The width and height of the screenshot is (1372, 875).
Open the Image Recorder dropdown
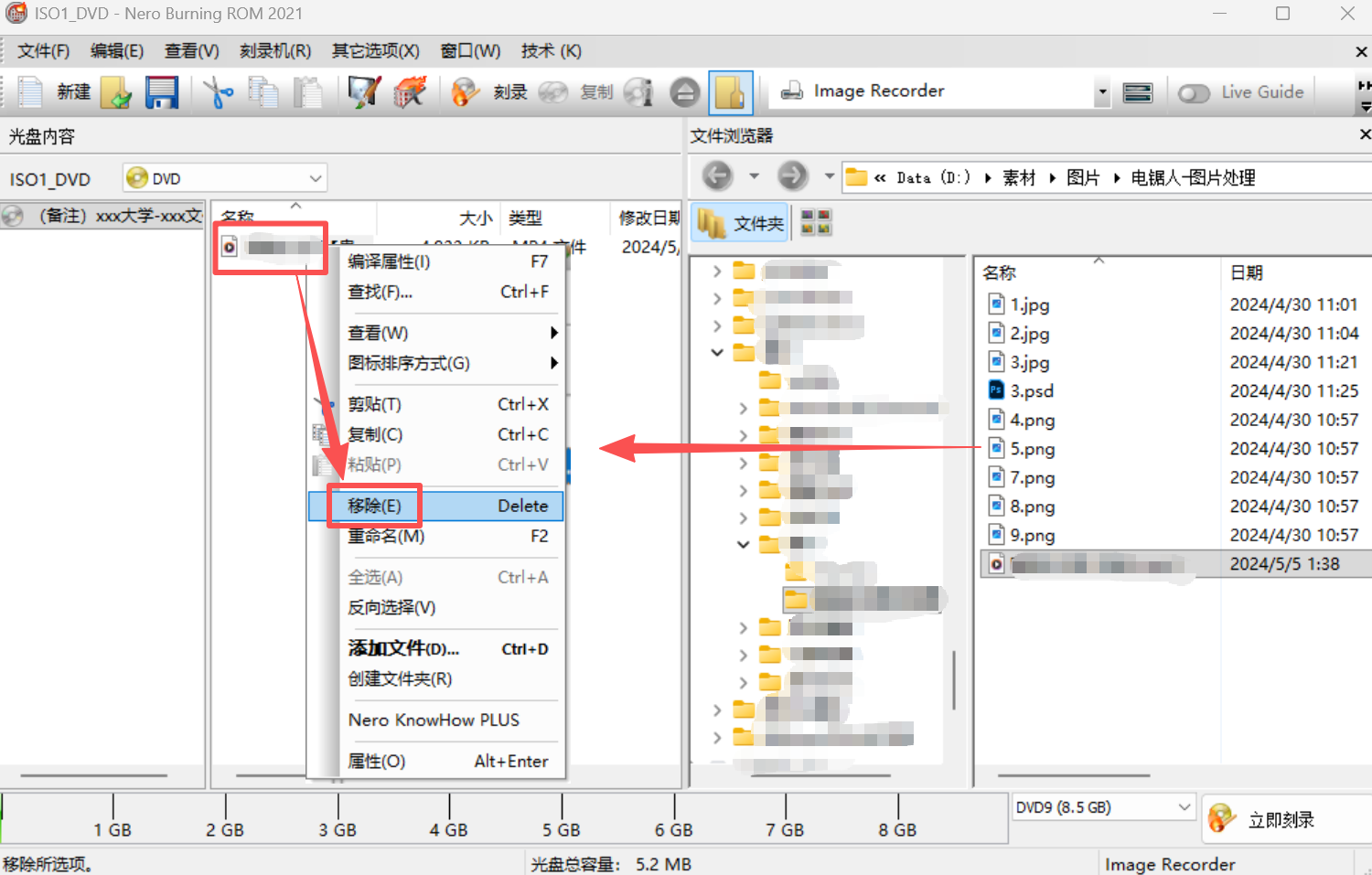(1102, 91)
